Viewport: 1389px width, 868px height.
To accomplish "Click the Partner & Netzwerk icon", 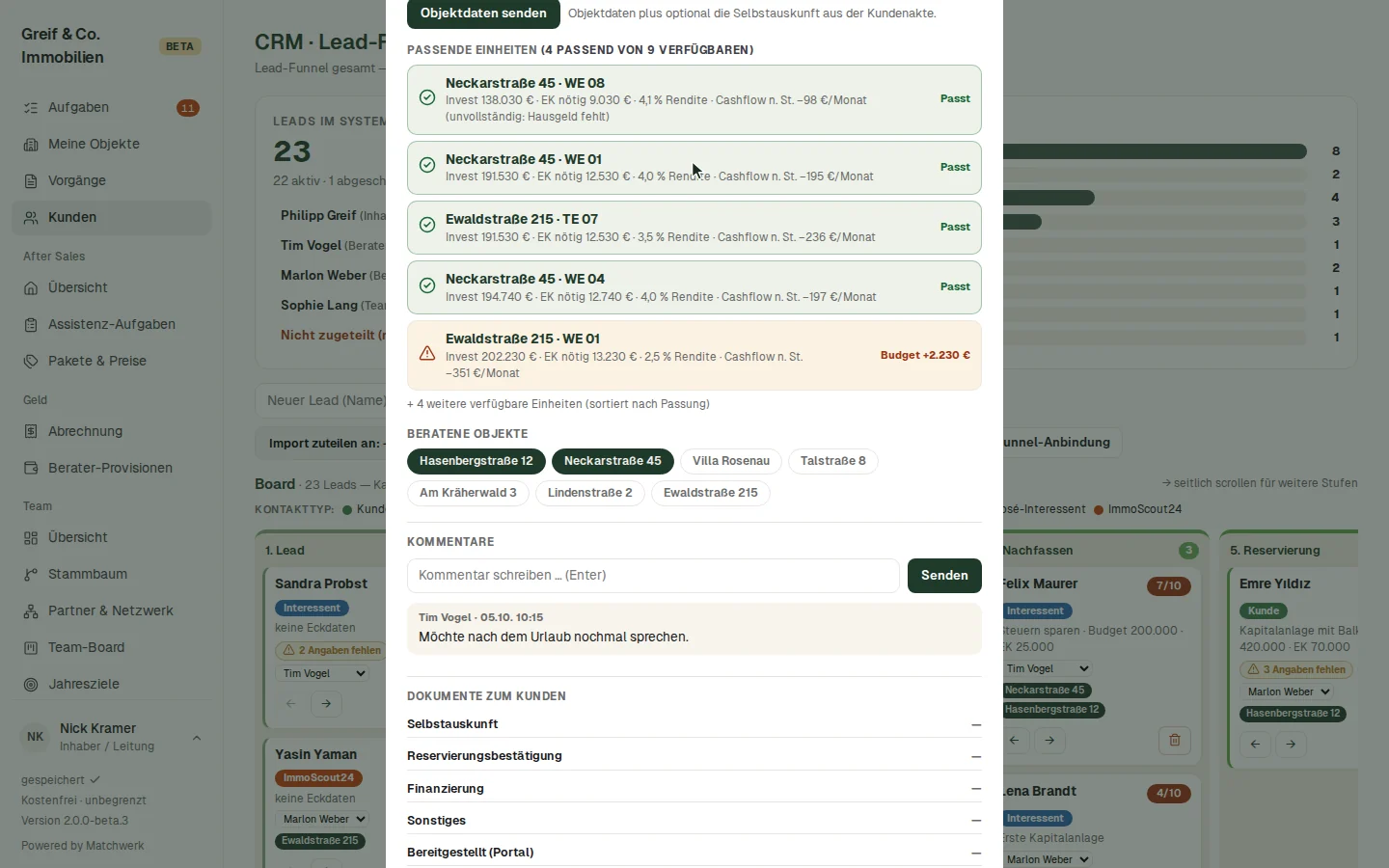I will 31,611.
